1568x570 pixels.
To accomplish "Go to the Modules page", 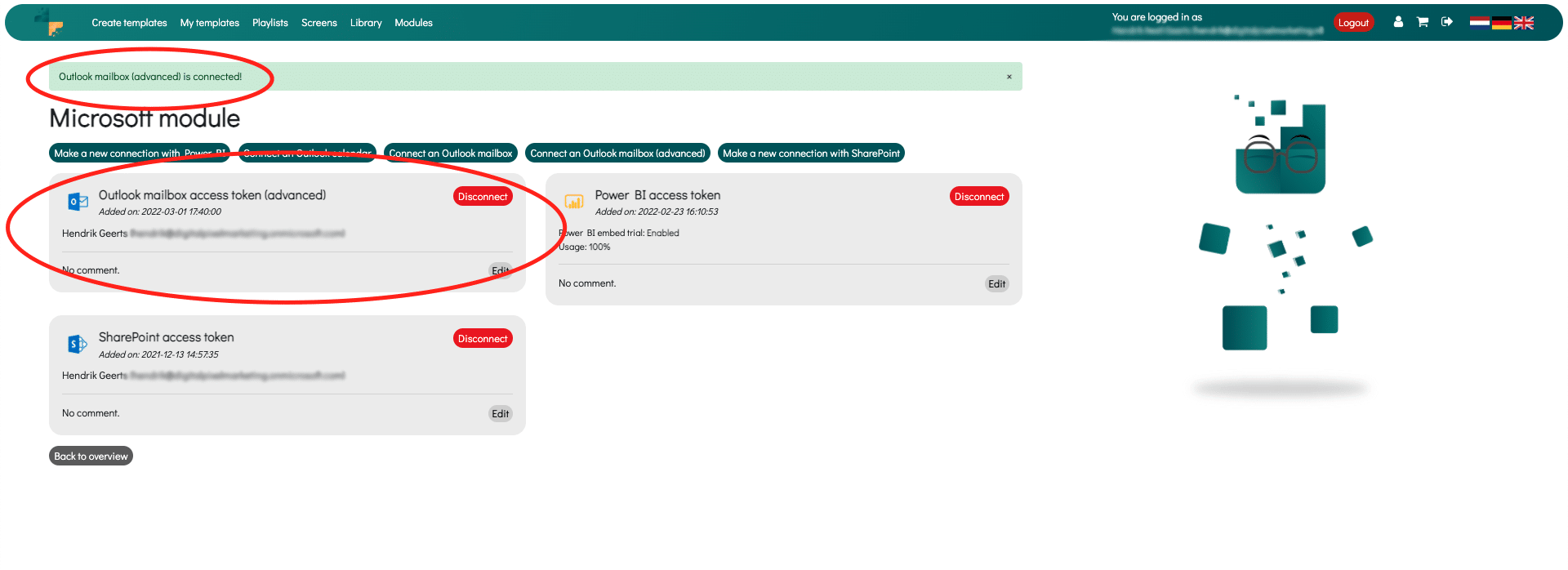I will [414, 23].
